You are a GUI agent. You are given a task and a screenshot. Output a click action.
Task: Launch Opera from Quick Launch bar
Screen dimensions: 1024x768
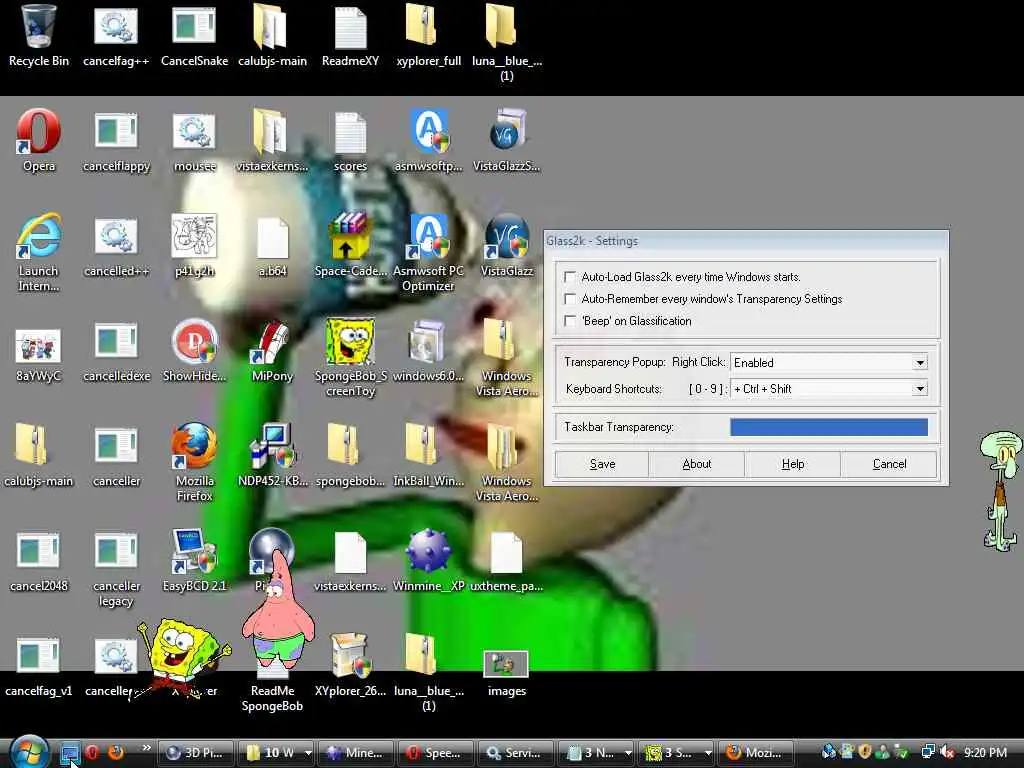(x=93, y=753)
